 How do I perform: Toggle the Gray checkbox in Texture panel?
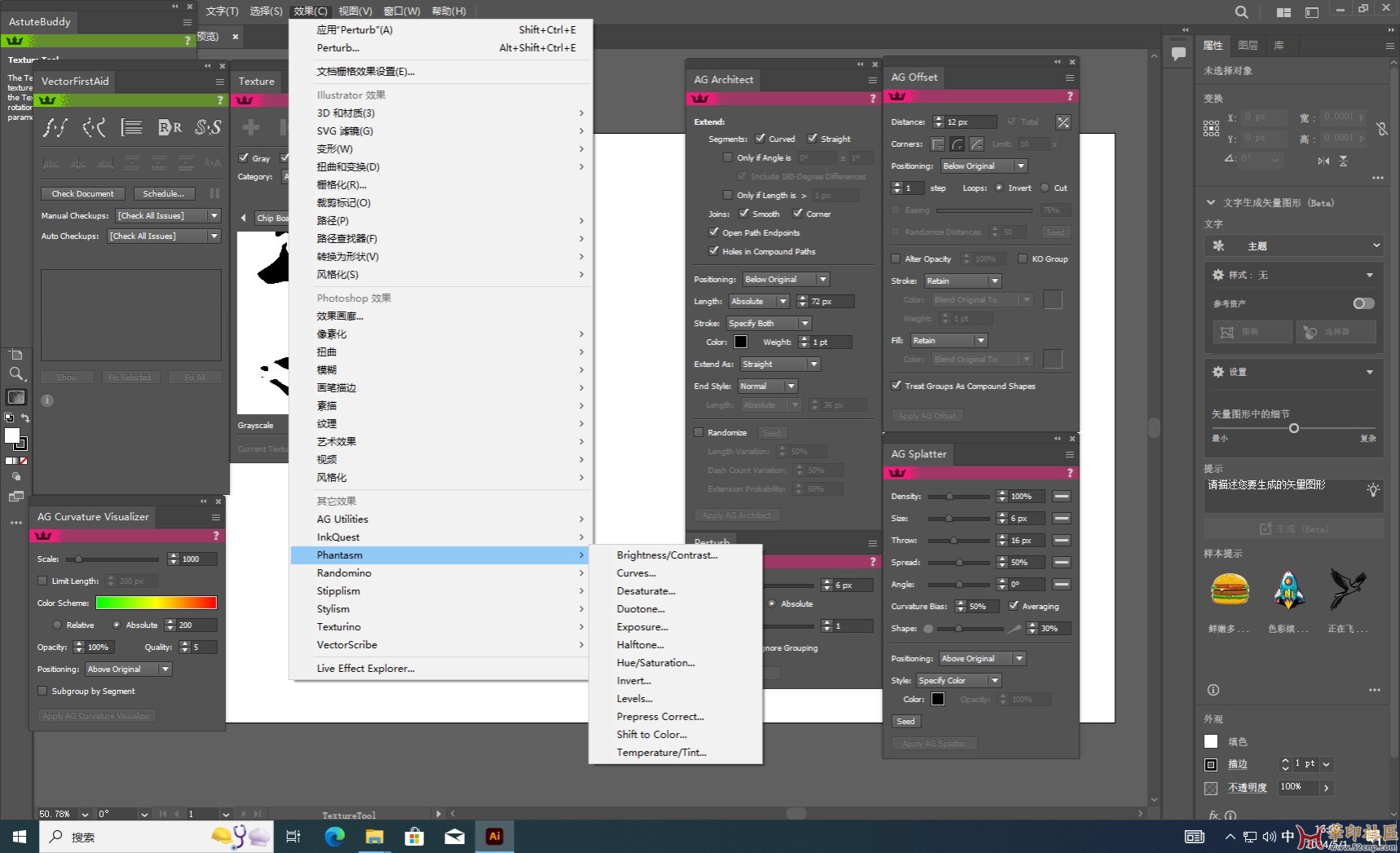click(244, 158)
